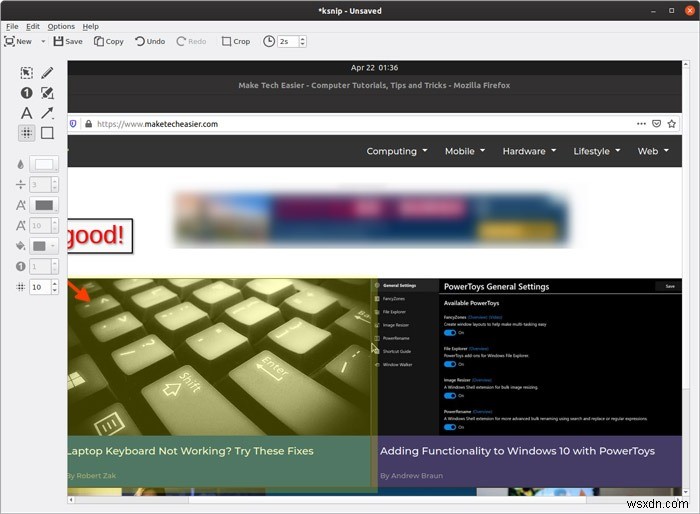Save the current screenshot
This screenshot has height=514, width=700.
coord(68,42)
